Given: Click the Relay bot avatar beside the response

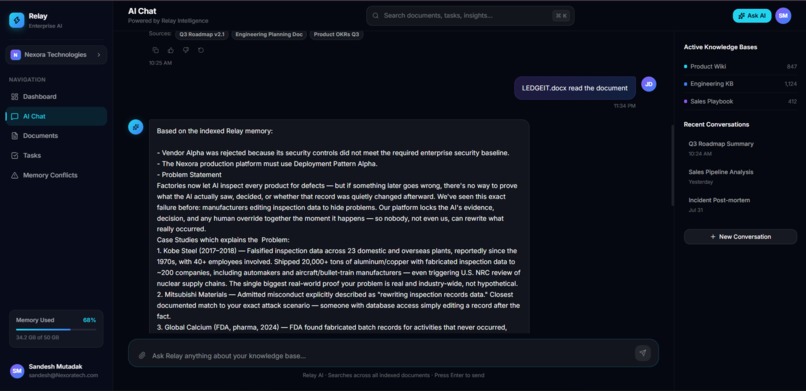Looking at the screenshot, I should click(136, 127).
